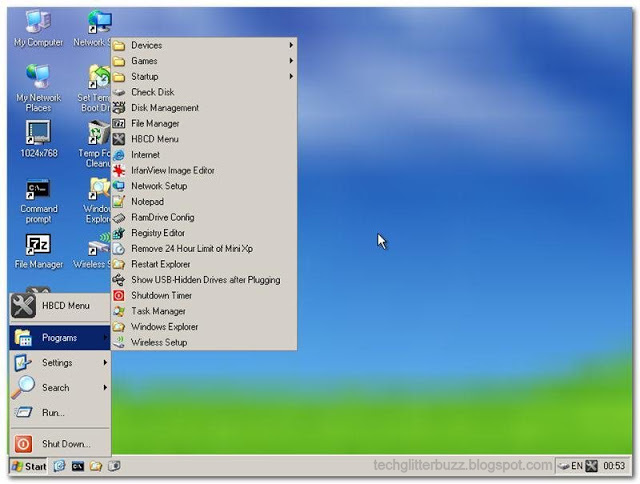Image resolution: width=640 pixels, height=484 pixels.
Task: Launch Command prompt desktop shortcut
Action: (x=38, y=201)
